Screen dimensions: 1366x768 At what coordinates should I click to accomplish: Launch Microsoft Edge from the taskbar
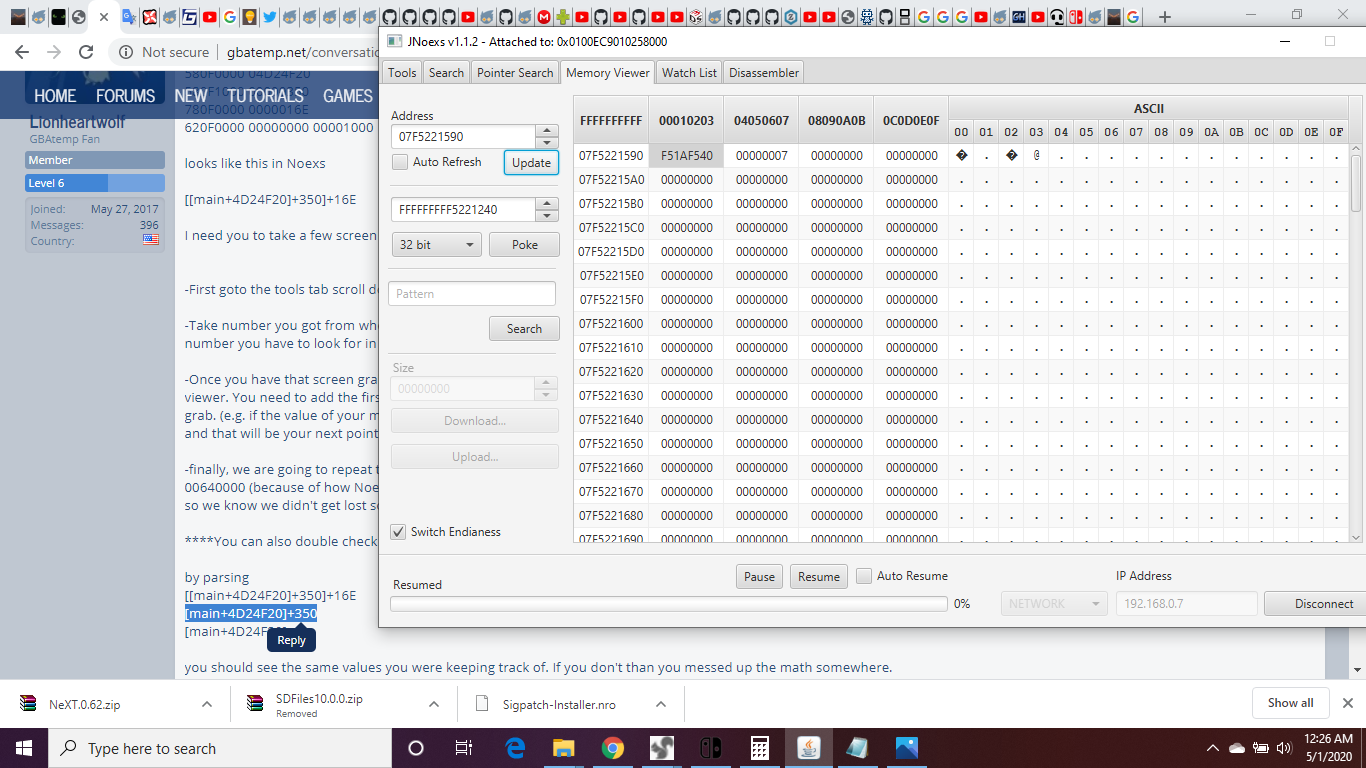click(x=515, y=748)
